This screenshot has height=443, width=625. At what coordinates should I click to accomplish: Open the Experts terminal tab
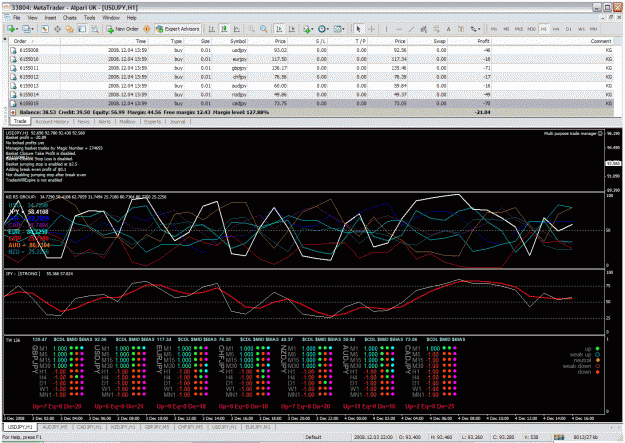point(153,122)
